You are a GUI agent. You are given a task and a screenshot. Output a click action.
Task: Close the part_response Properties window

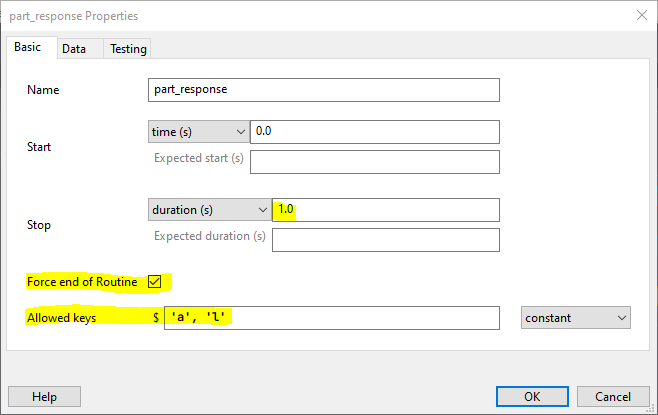(640, 16)
